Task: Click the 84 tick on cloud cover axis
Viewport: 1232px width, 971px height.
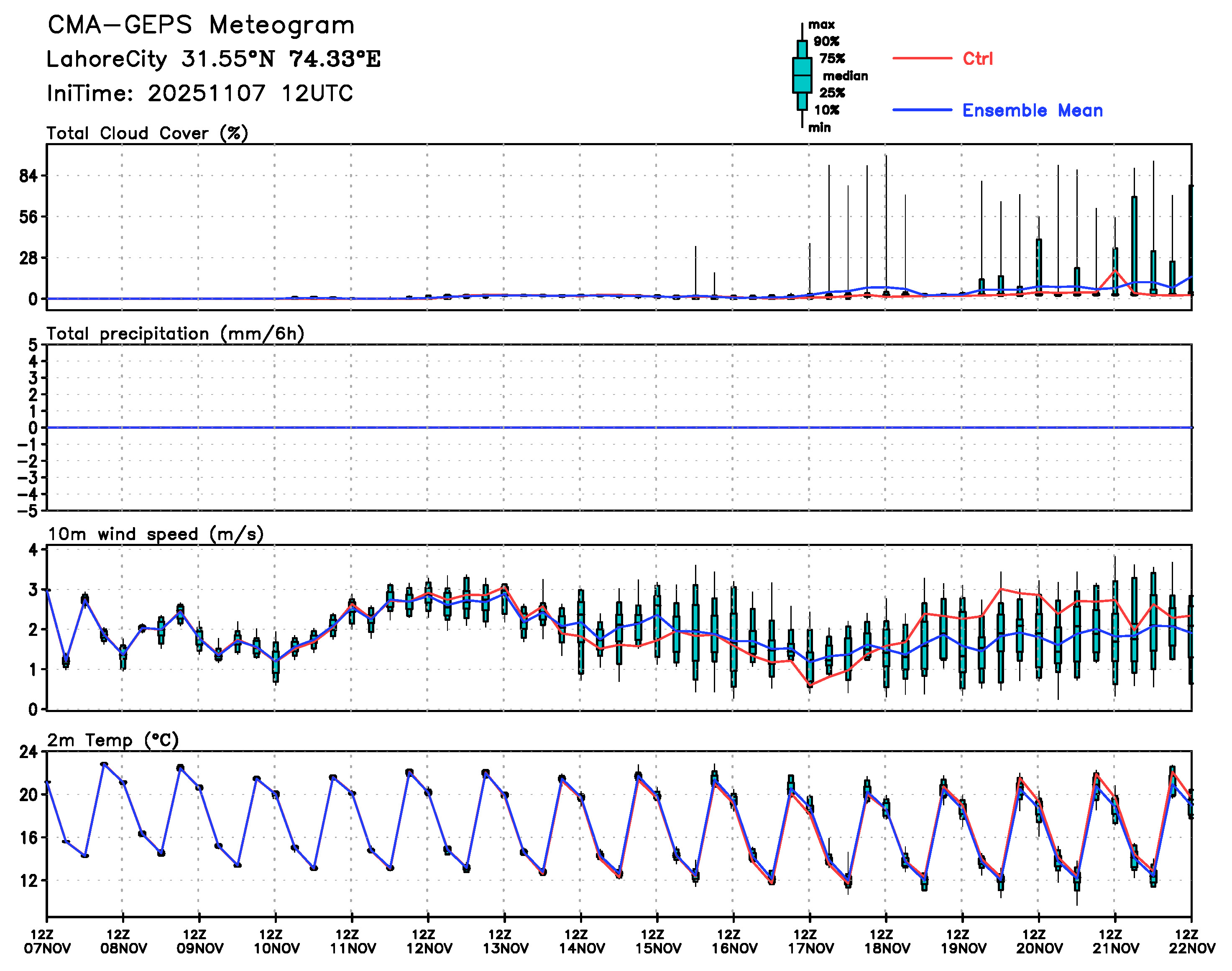Action: coord(28,176)
